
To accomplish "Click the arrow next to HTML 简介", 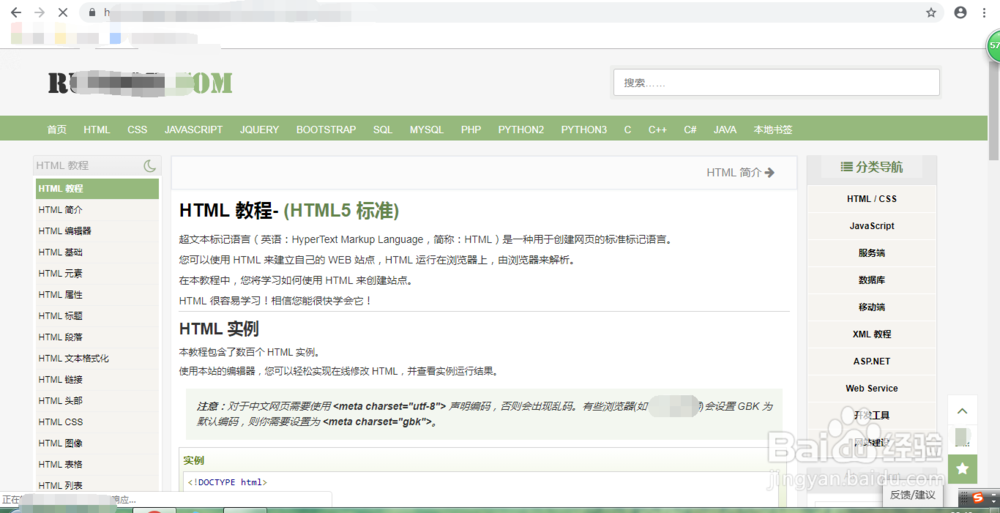I will point(769,172).
